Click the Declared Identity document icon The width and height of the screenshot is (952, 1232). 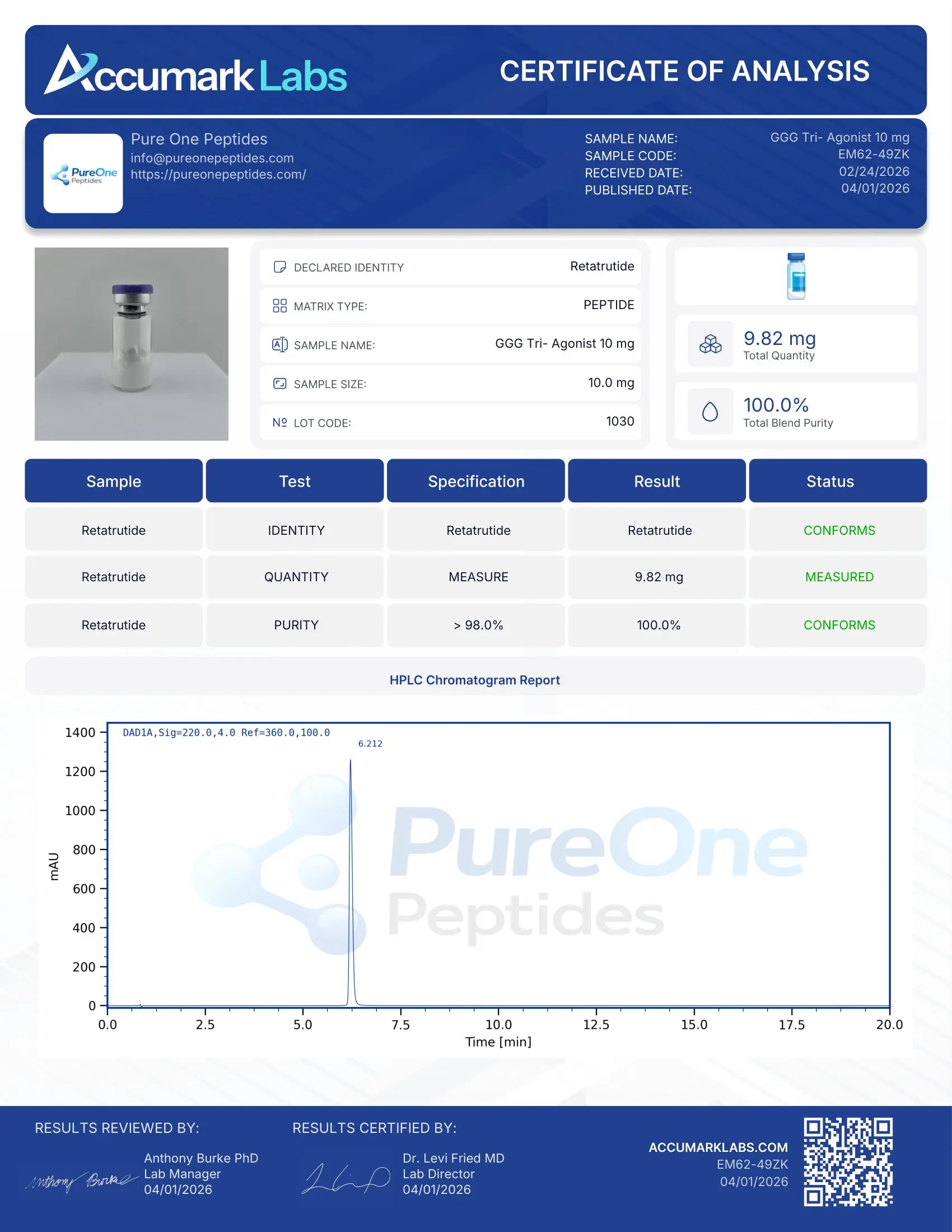280,266
